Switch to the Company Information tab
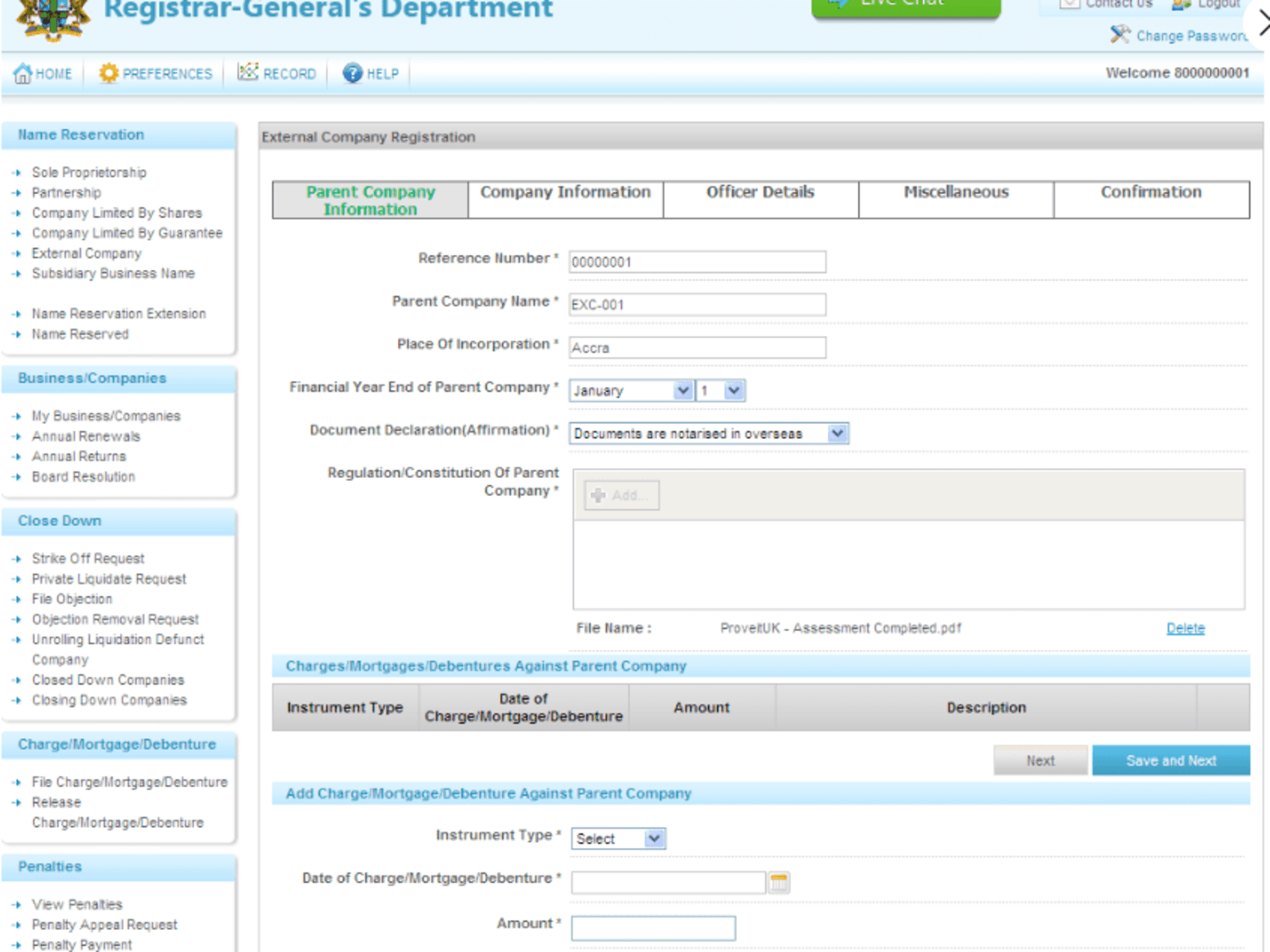Viewport: 1270px width, 952px height. (x=566, y=200)
